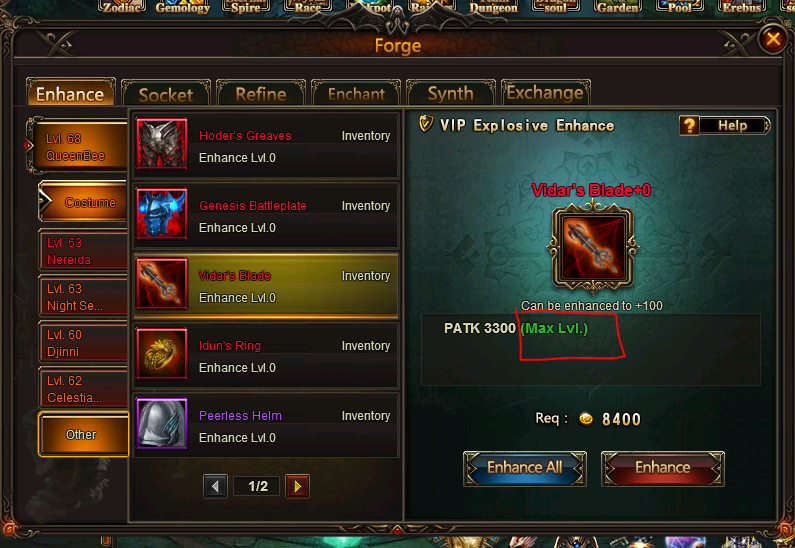Click the Enhance All button
This screenshot has height=548, width=795.
[x=525, y=468]
